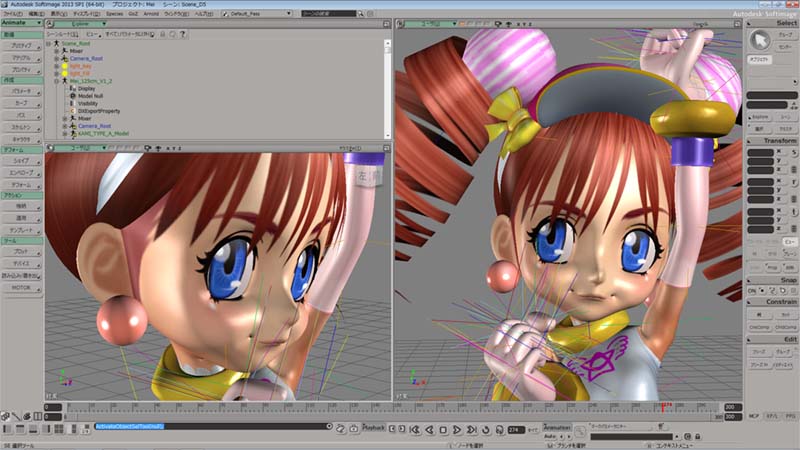Click the stop playback button
The image size is (800, 450).
point(443,430)
